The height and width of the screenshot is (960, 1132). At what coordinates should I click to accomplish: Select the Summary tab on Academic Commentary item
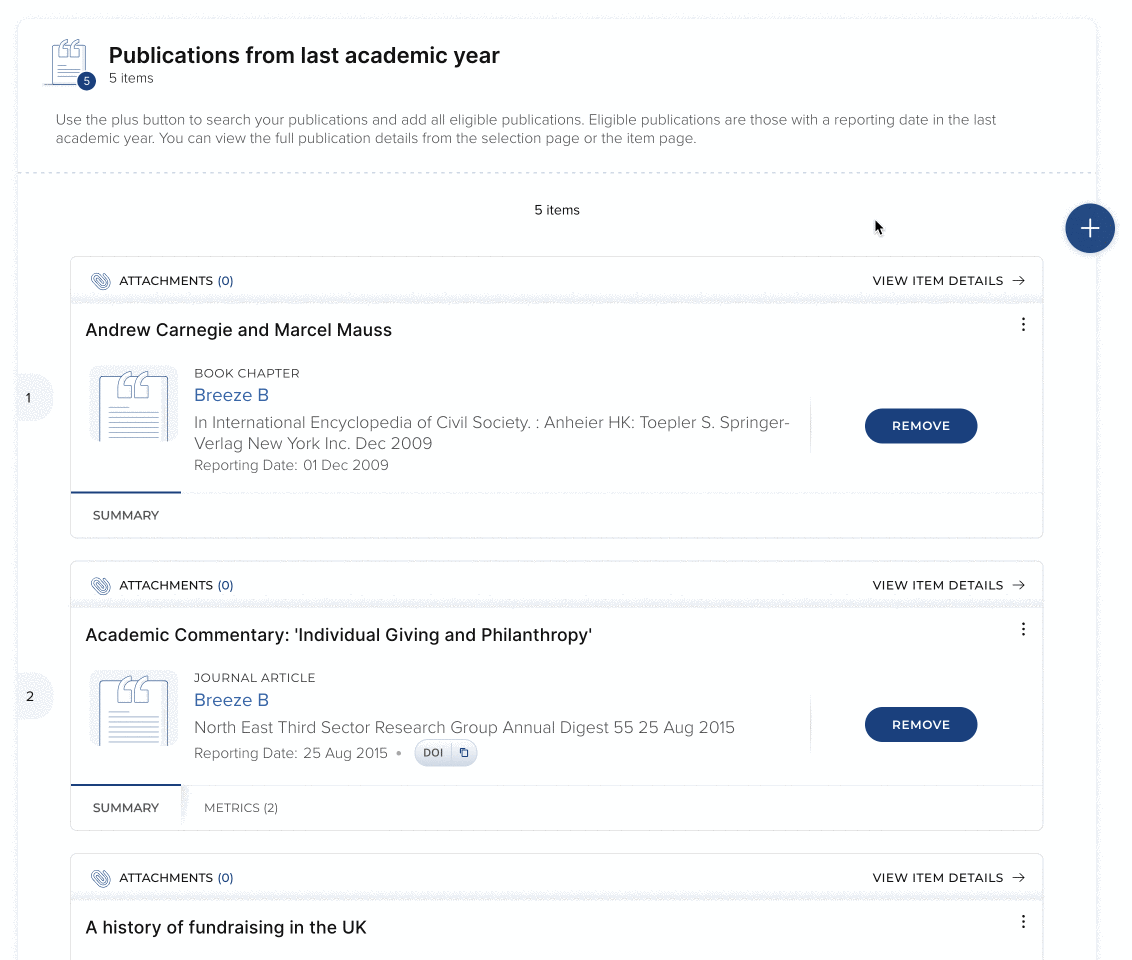pos(126,808)
